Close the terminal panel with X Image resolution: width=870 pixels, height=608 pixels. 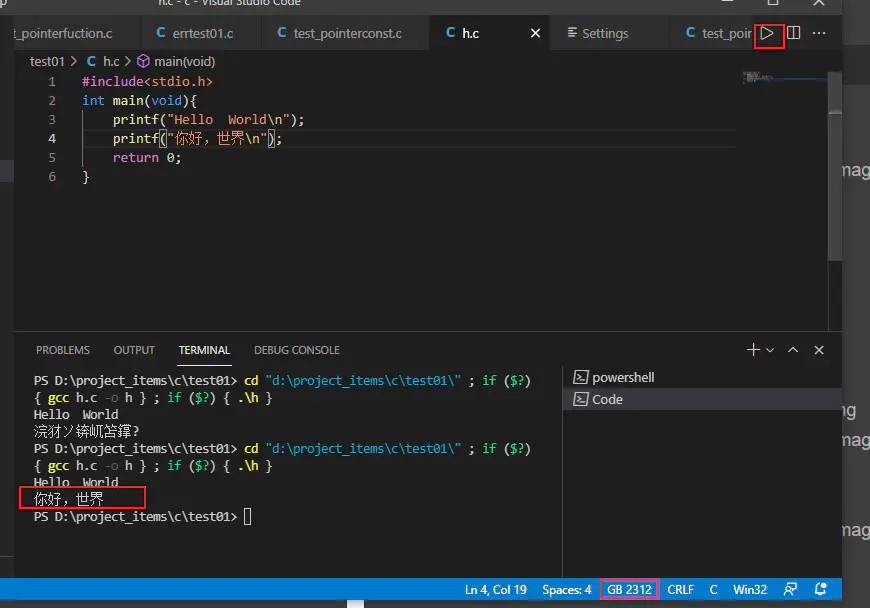(x=819, y=350)
